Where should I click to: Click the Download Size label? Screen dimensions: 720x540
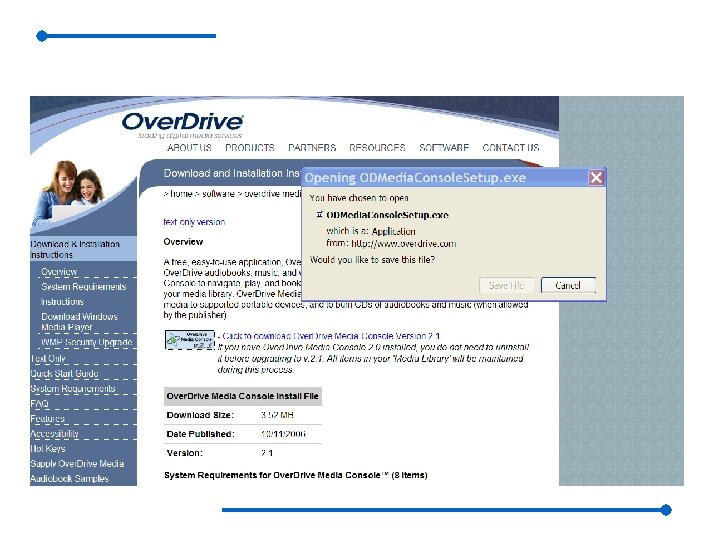pyautogui.click(x=200, y=415)
